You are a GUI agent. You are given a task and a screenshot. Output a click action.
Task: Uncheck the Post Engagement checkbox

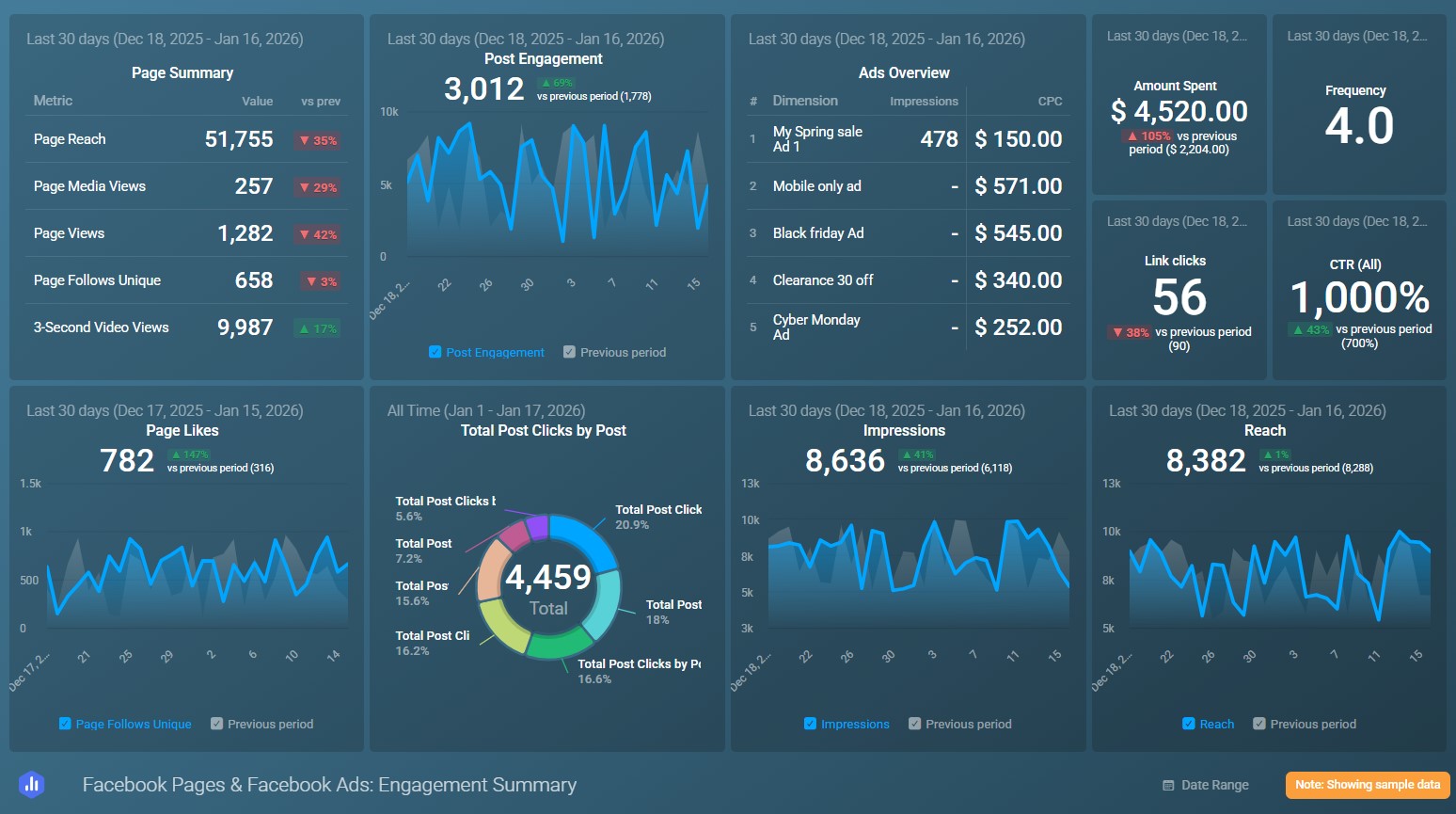point(435,352)
